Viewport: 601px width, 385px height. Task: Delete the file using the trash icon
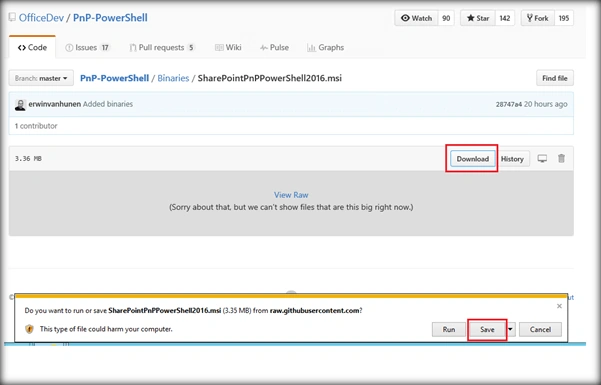[561, 158]
